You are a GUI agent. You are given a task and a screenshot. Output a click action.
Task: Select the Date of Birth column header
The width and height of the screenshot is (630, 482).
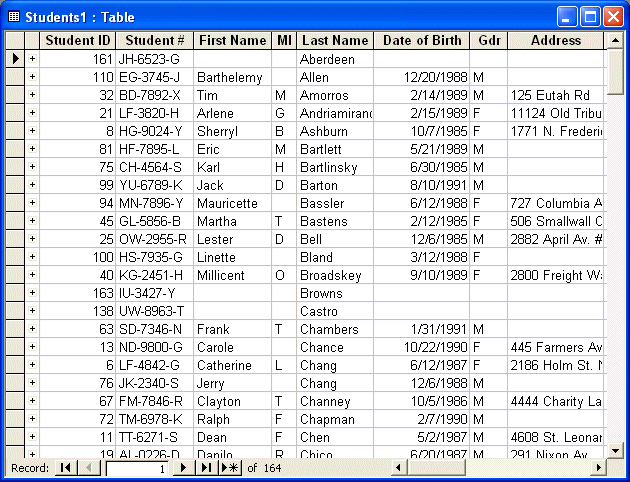(x=422, y=41)
